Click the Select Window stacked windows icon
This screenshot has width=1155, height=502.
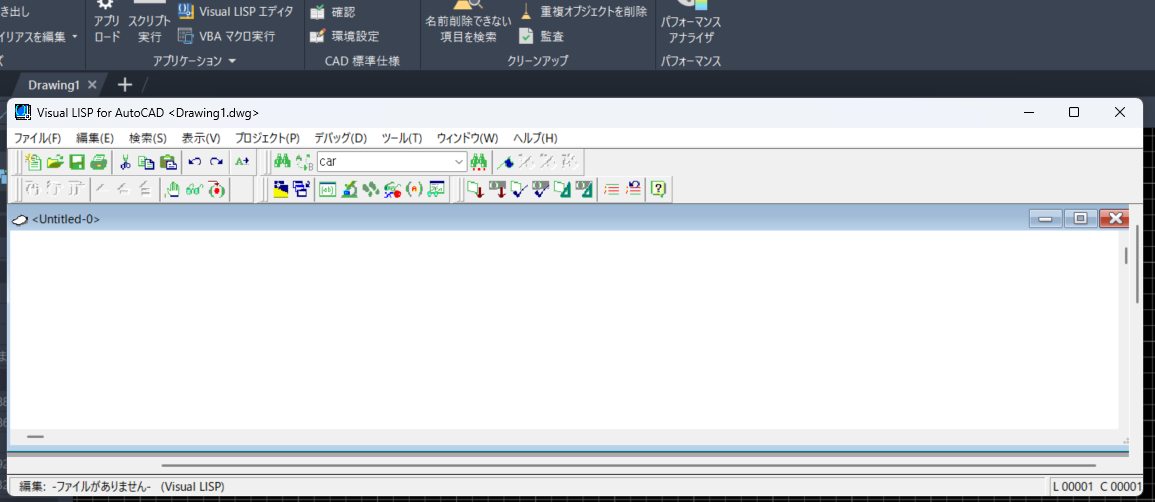click(x=301, y=189)
